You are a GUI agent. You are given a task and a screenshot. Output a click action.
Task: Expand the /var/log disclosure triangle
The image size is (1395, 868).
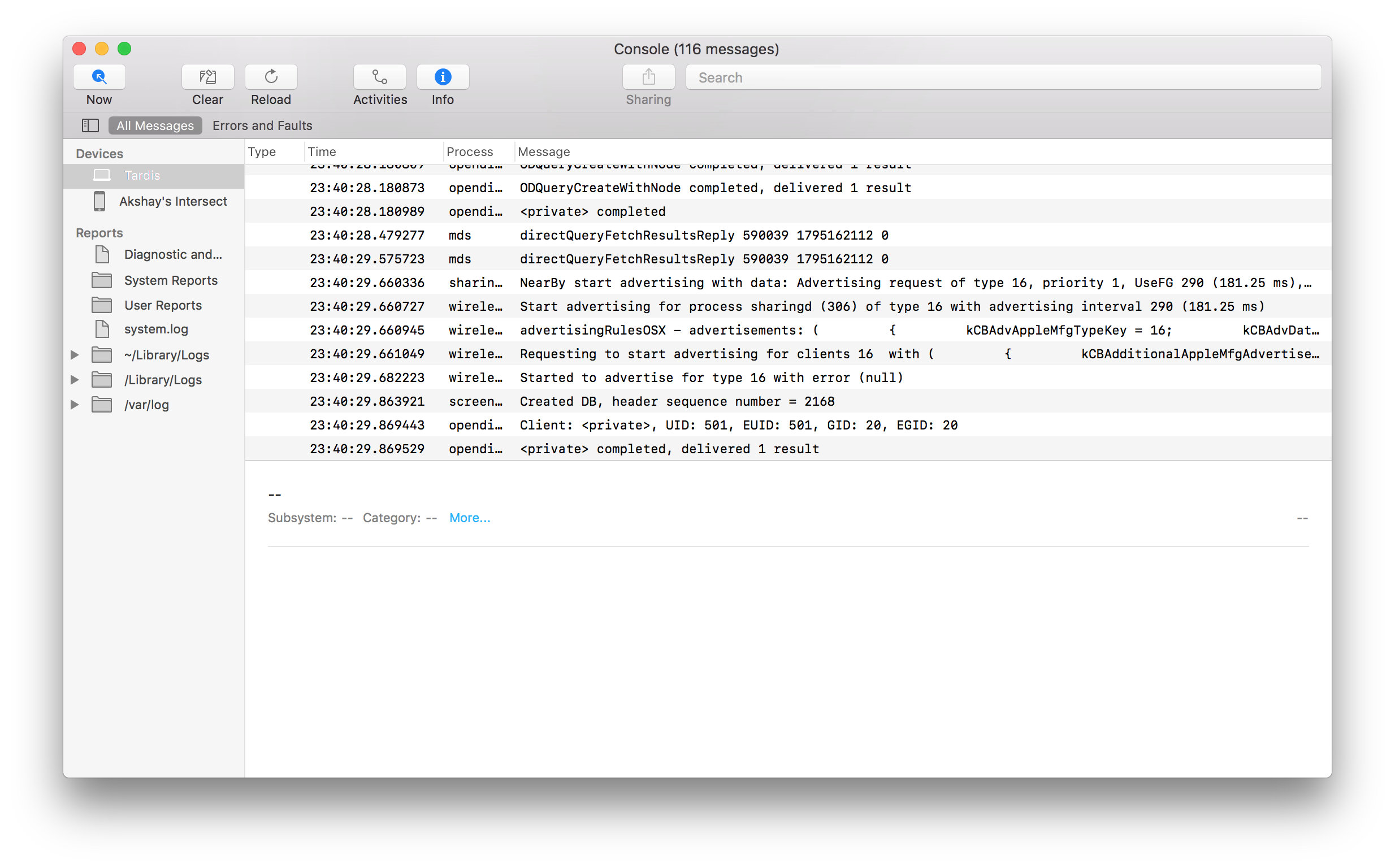pyautogui.click(x=75, y=405)
